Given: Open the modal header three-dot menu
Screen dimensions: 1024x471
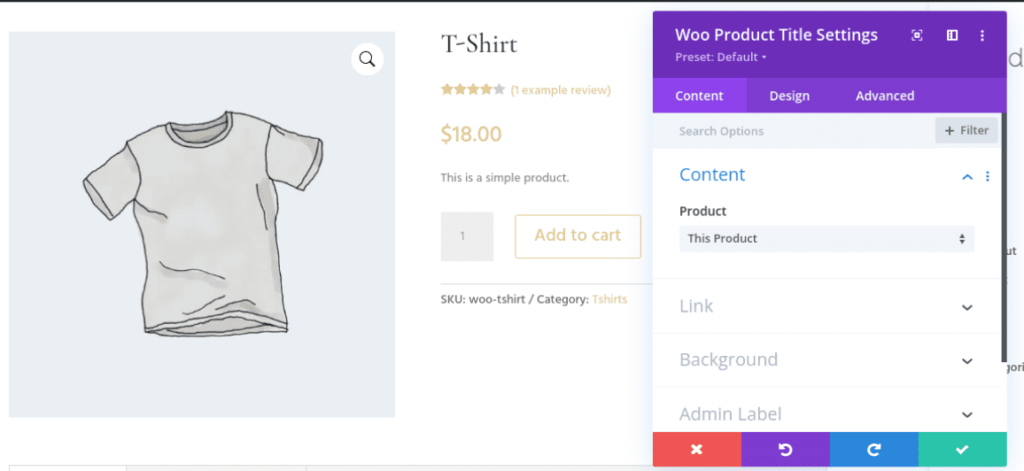Looking at the screenshot, I should (982, 35).
